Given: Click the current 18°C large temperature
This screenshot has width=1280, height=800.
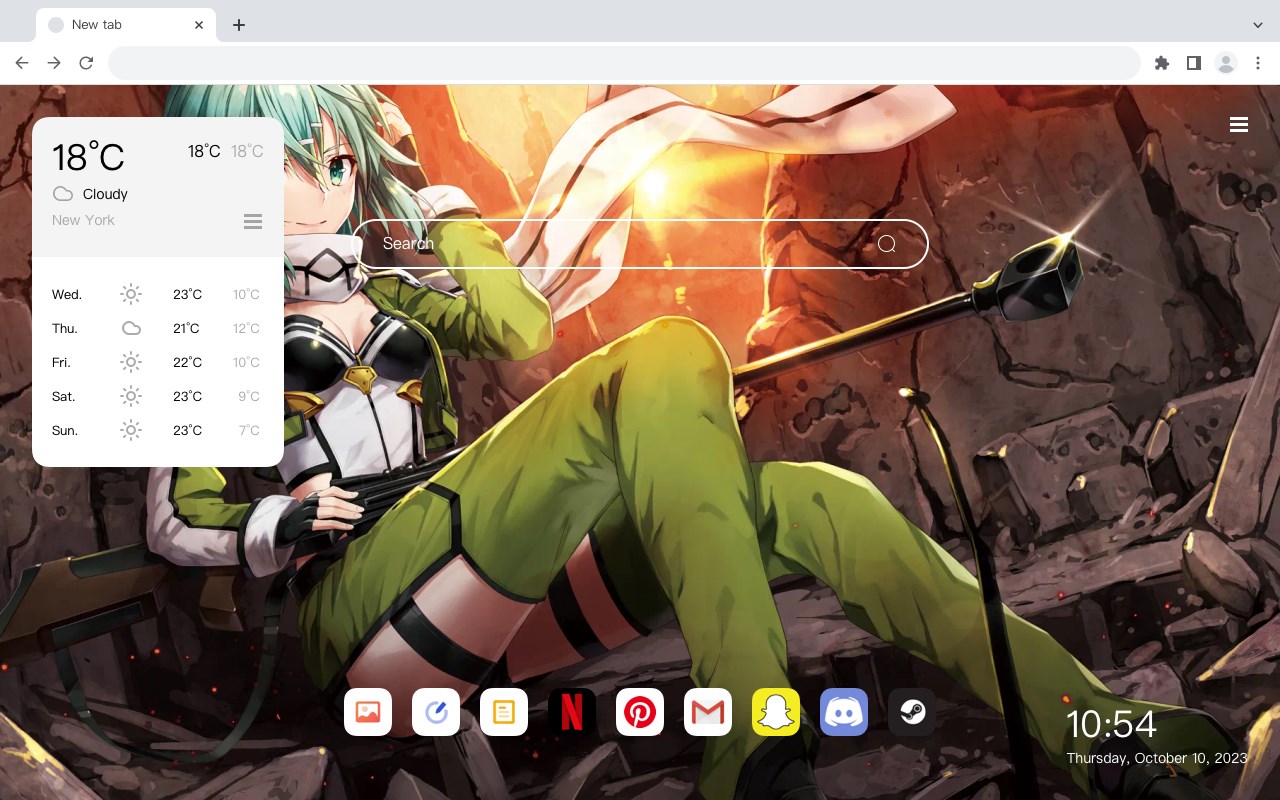Looking at the screenshot, I should pos(88,157).
